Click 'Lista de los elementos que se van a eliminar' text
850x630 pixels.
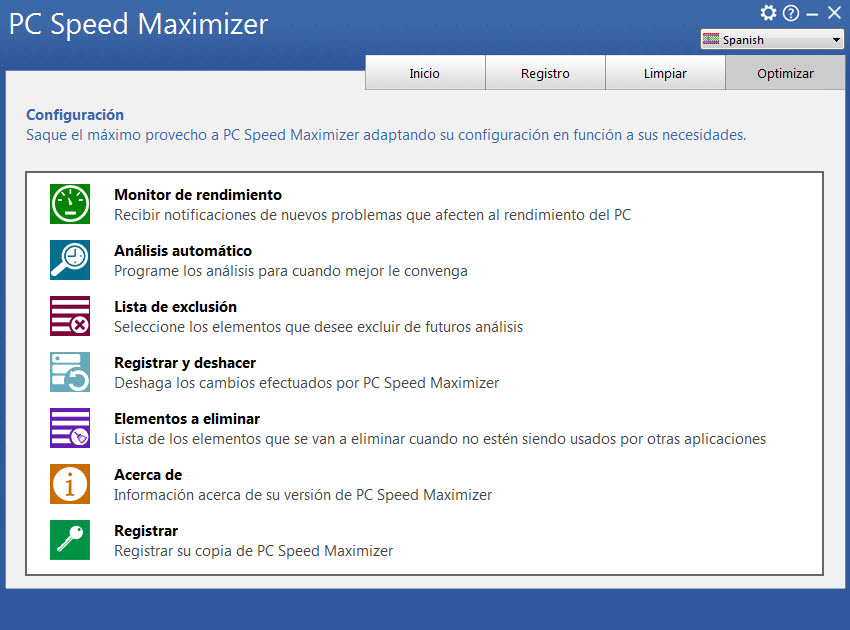440,439
